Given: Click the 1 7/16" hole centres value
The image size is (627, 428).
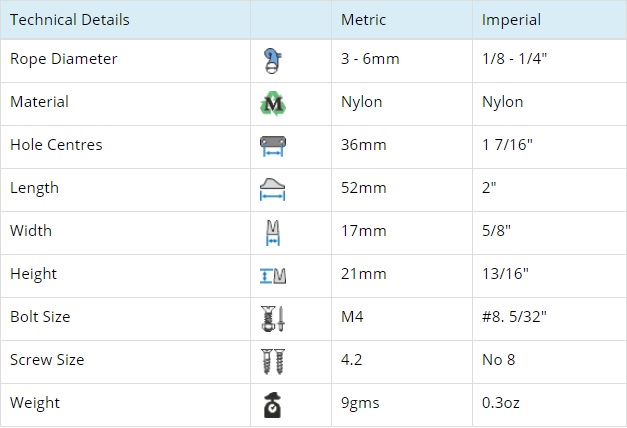Looking at the screenshot, I should pos(507,145).
